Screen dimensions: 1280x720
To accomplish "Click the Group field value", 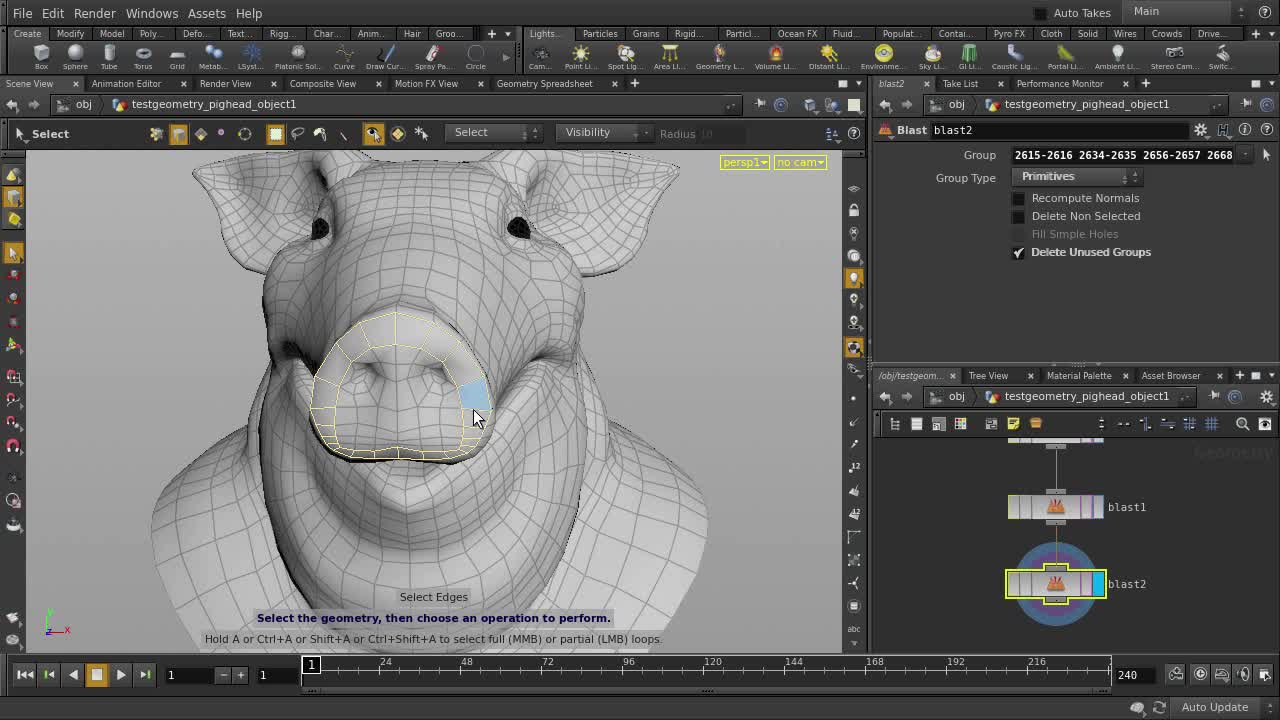I will (1122, 155).
